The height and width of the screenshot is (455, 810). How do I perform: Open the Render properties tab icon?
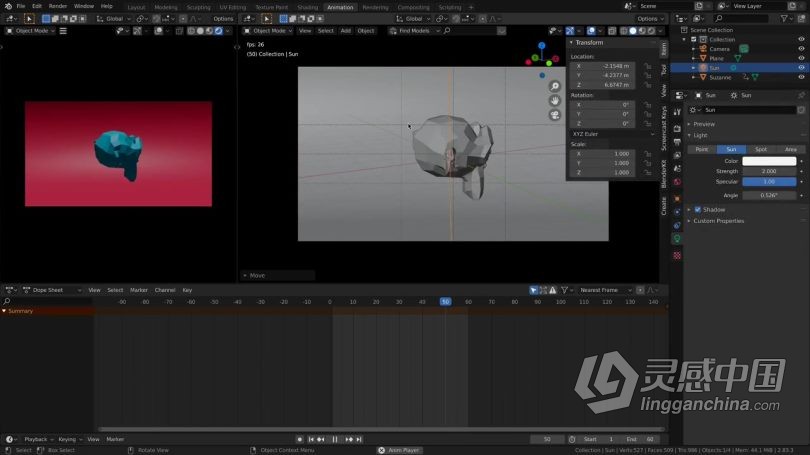(677, 129)
